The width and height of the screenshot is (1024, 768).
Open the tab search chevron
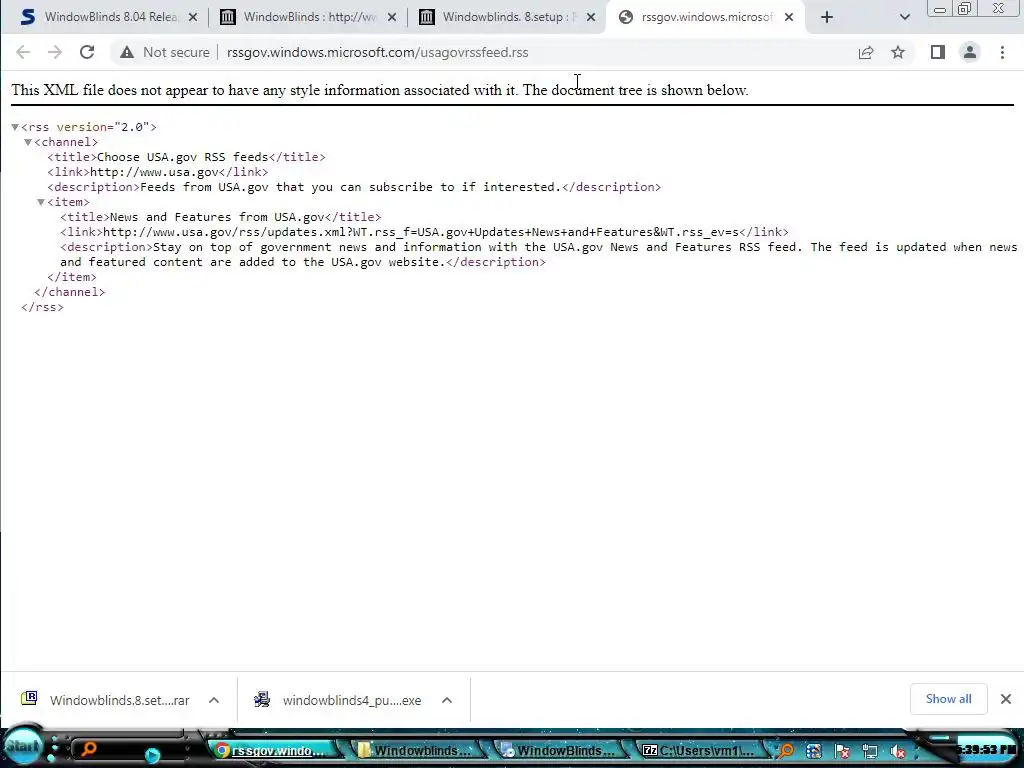click(904, 18)
